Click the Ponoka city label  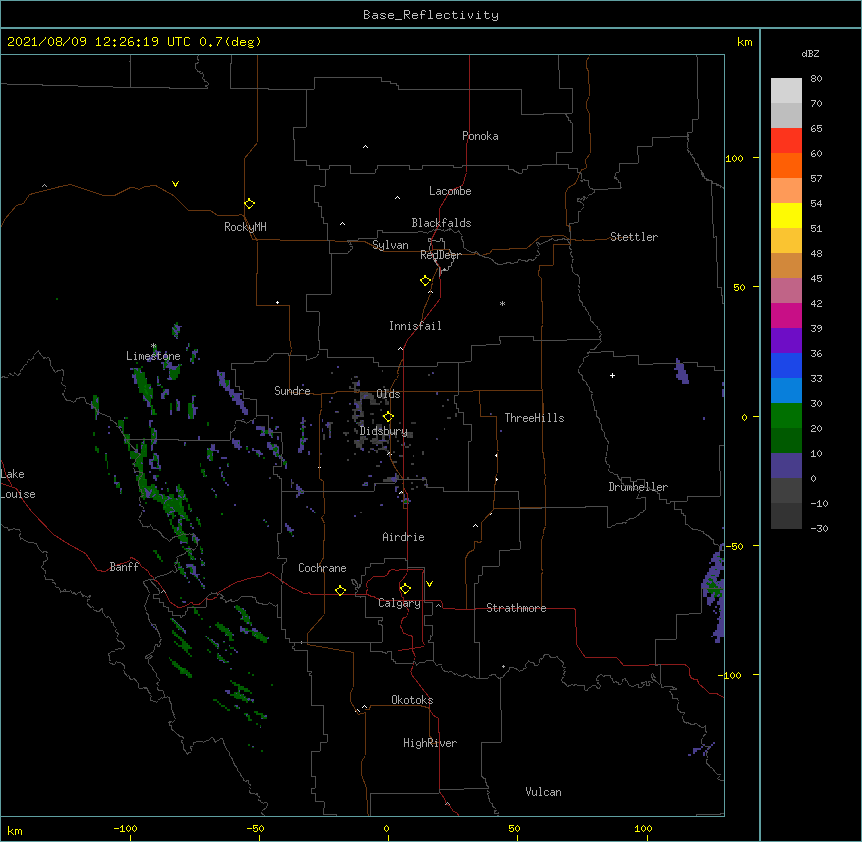[480, 136]
